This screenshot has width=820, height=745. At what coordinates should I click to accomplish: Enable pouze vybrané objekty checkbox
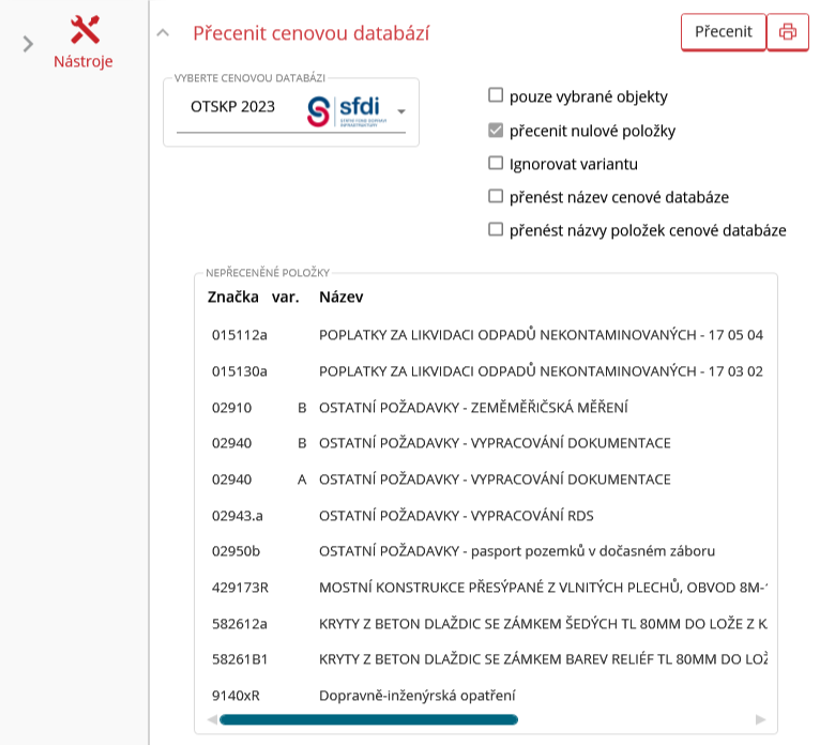coord(495,97)
